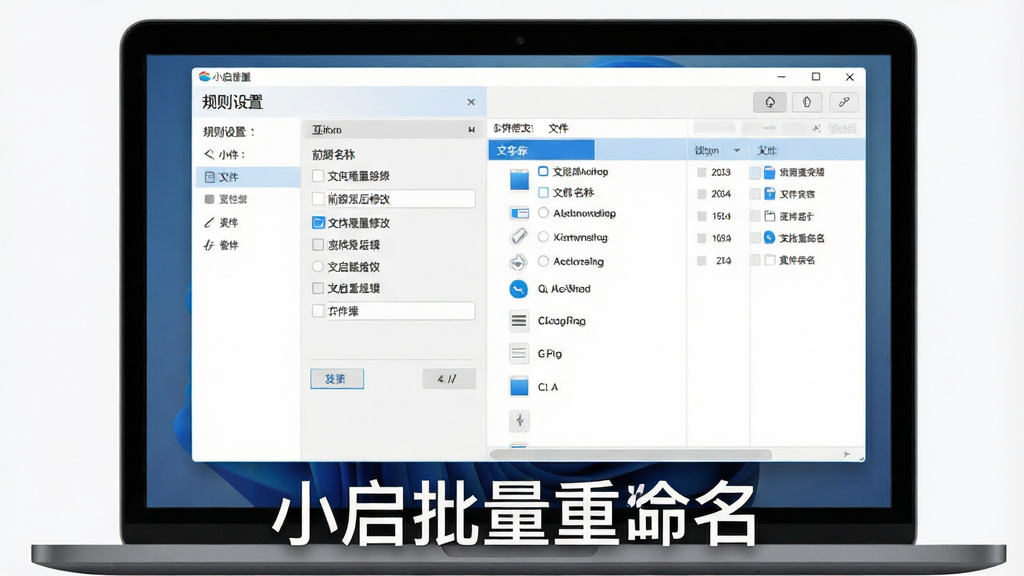Screen dimensions: 1024x576
Task: Click the 2034 entry
Action: pyautogui.click(x=721, y=194)
